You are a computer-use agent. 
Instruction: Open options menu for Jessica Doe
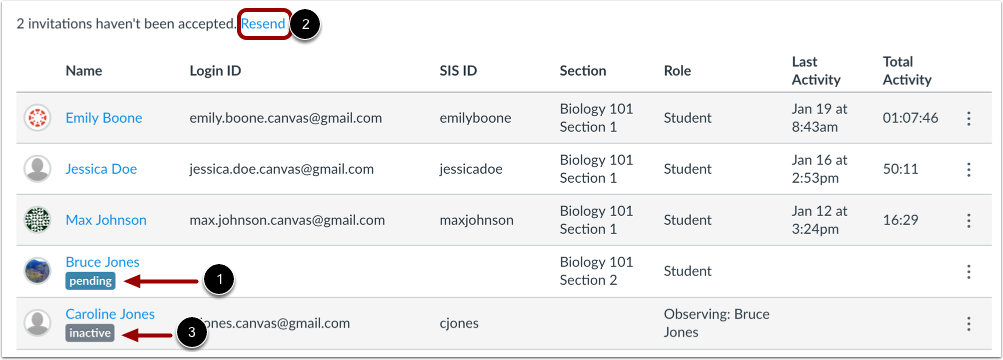(968, 169)
